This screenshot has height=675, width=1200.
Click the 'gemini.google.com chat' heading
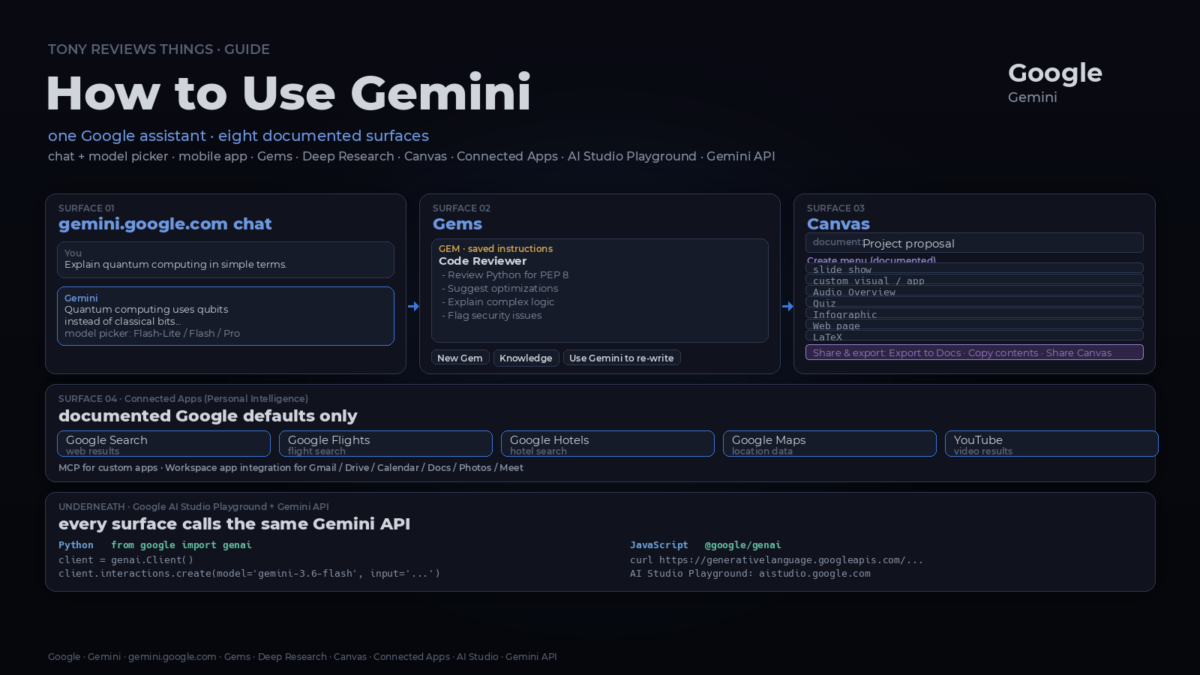pos(165,224)
